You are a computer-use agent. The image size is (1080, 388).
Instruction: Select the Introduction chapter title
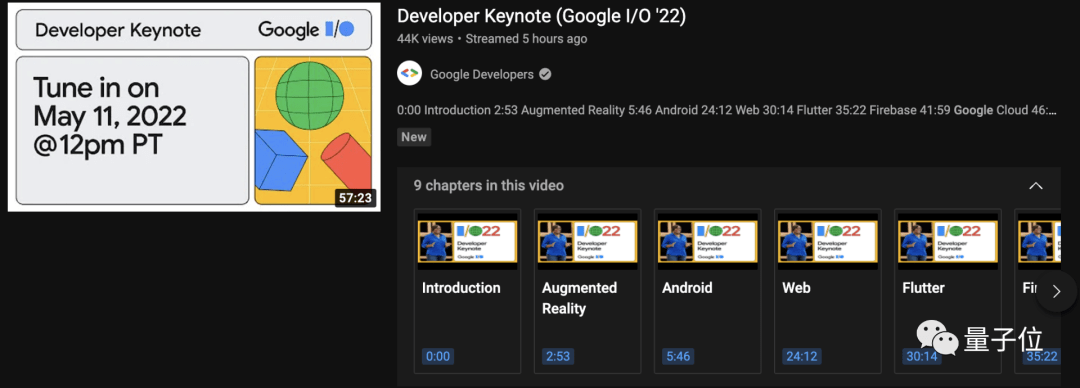[x=461, y=288]
